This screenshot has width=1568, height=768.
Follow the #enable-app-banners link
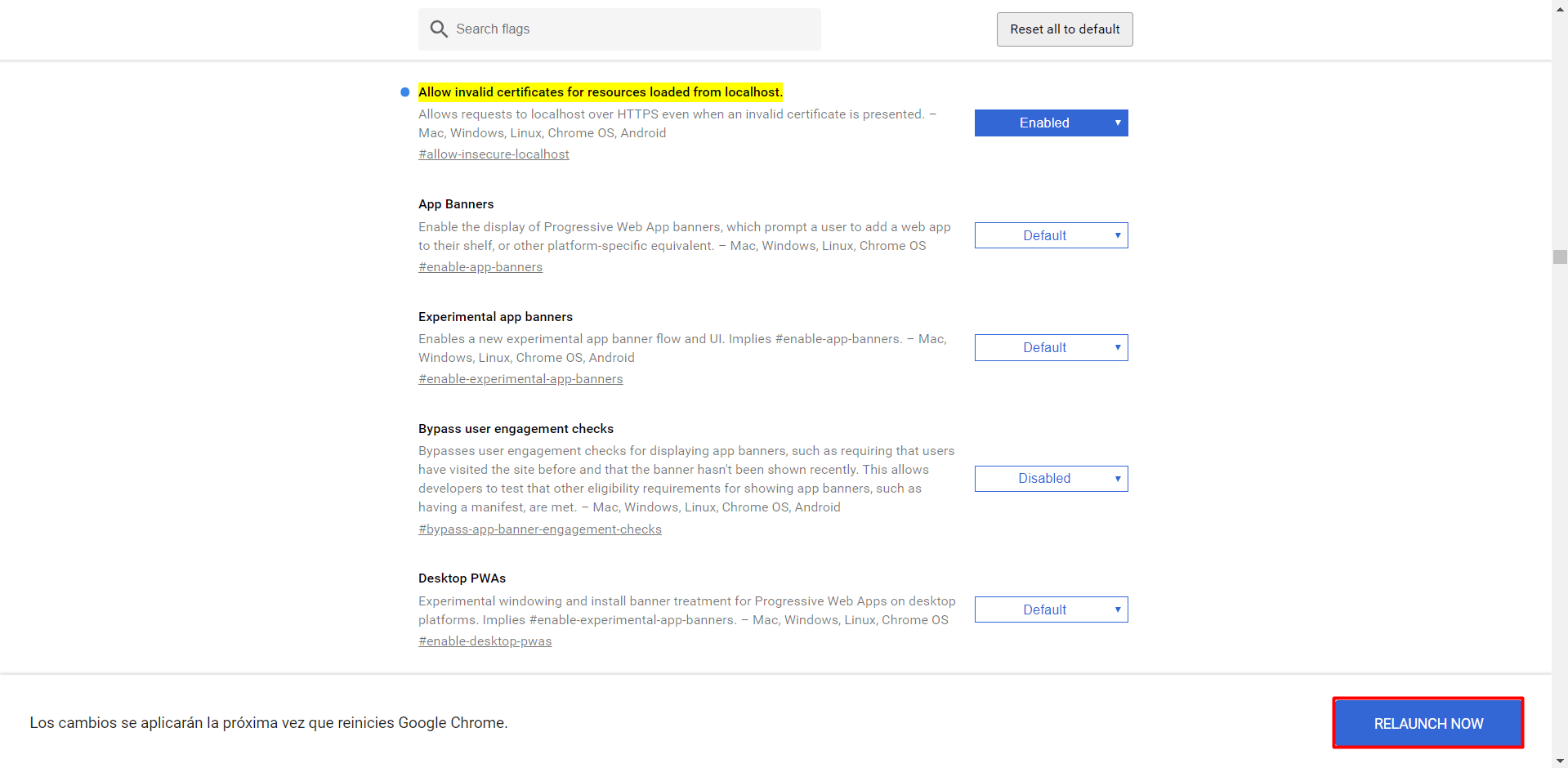coord(480,267)
